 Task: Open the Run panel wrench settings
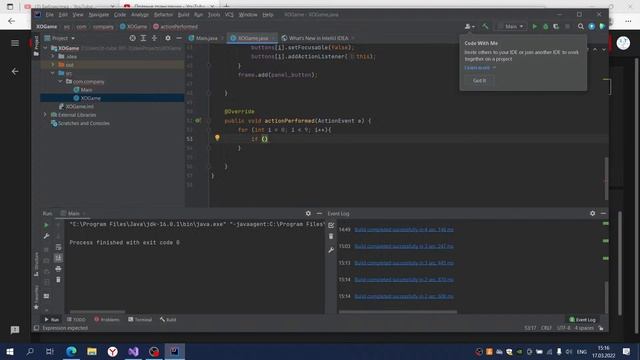(x=46, y=236)
